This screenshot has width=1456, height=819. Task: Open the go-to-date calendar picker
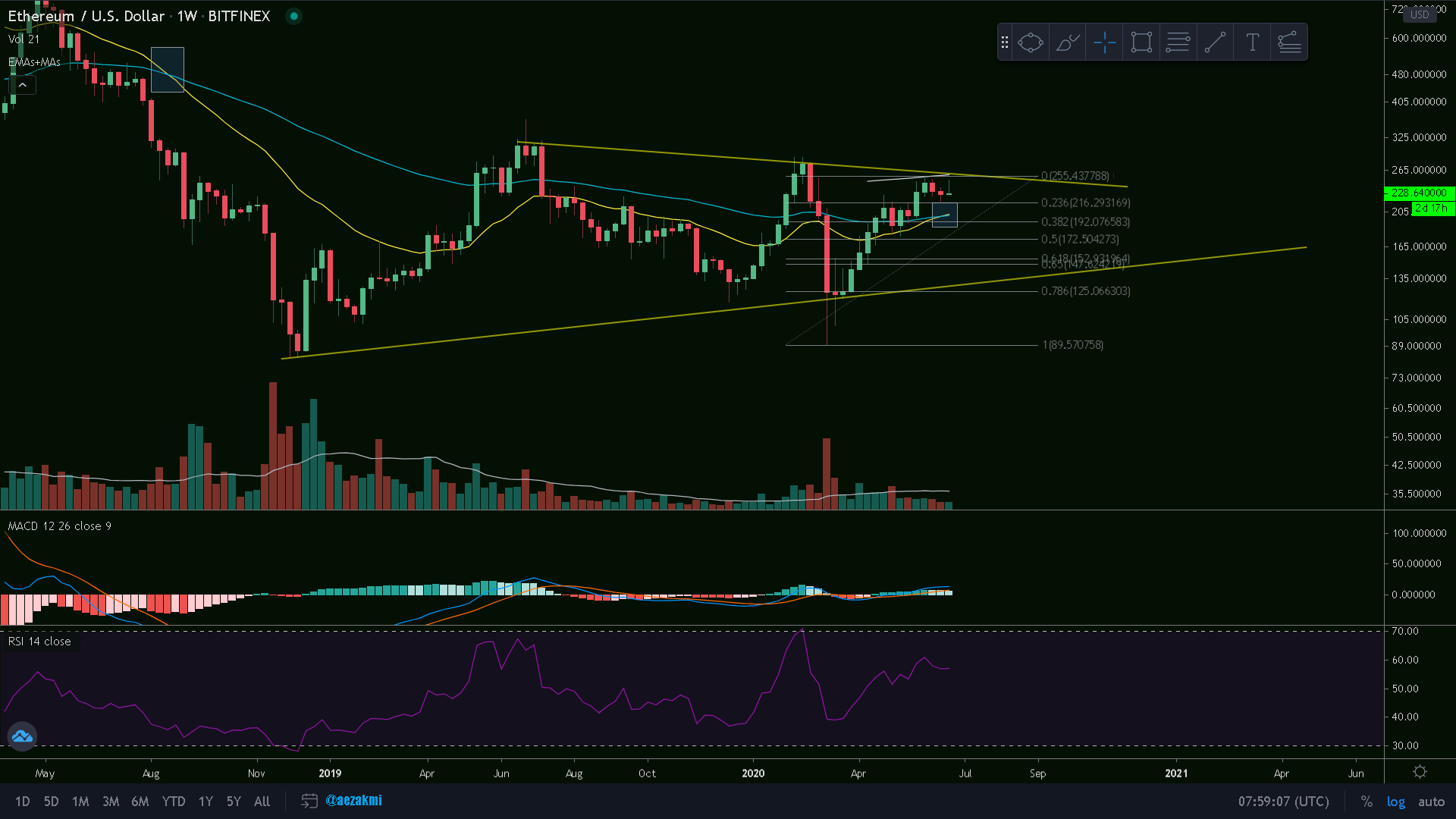(x=309, y=801)
